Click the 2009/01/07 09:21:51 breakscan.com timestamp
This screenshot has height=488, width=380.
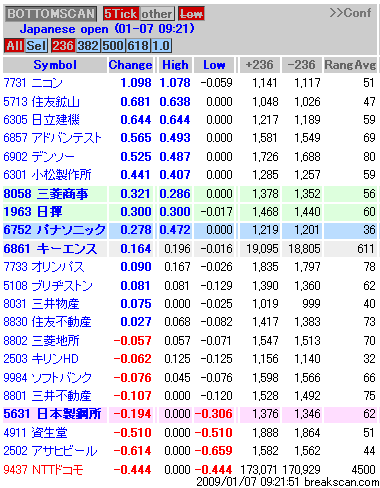(x=288, y=482)
